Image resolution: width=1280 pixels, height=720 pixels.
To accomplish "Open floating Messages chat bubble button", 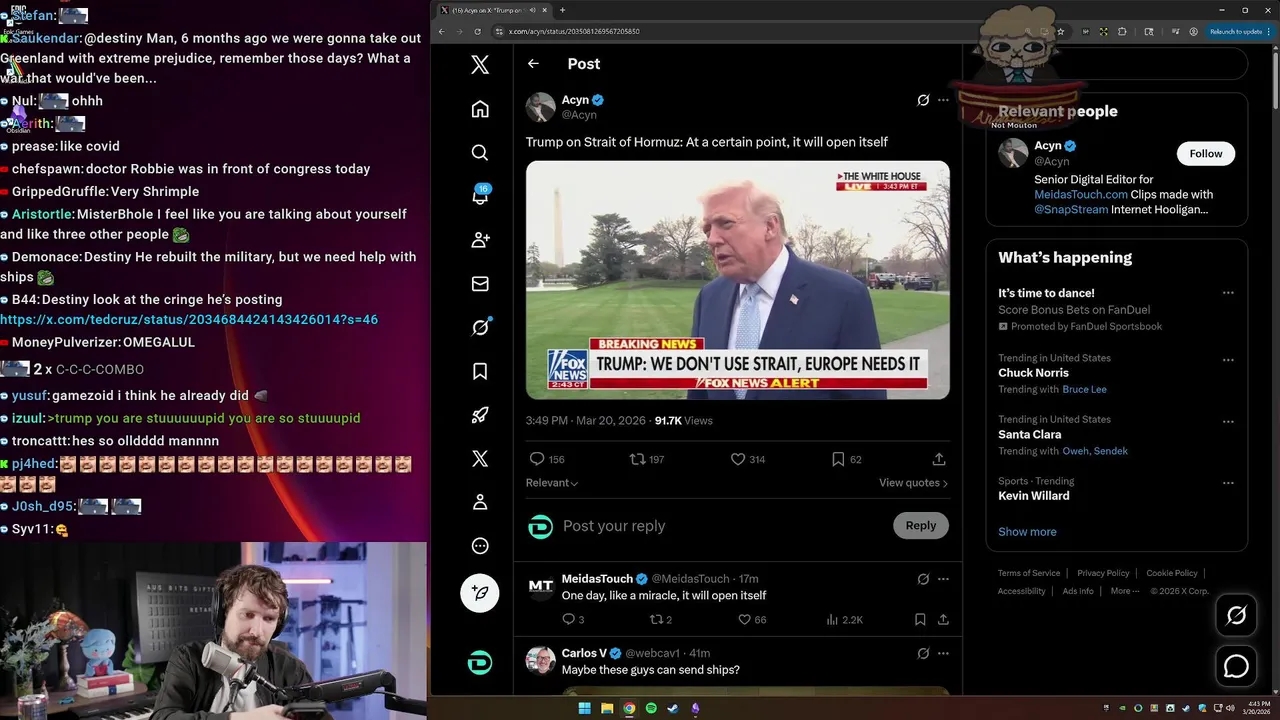I will (x=1236, y=665).
